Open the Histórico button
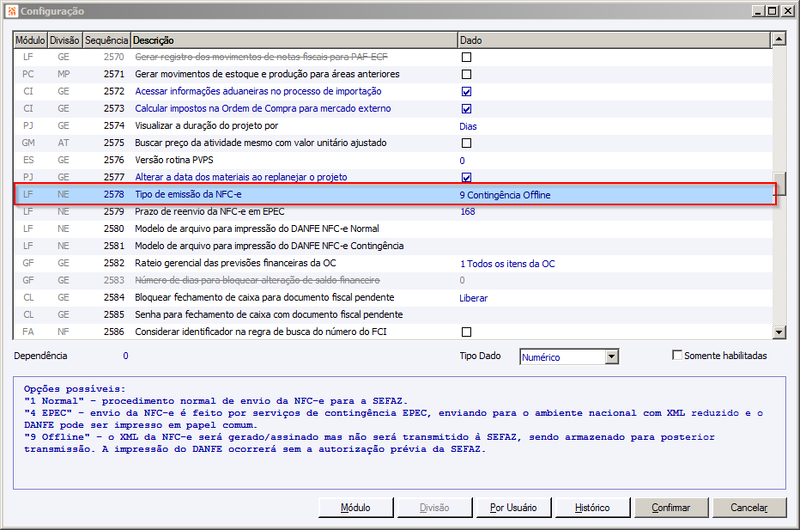 pos(592,508)
